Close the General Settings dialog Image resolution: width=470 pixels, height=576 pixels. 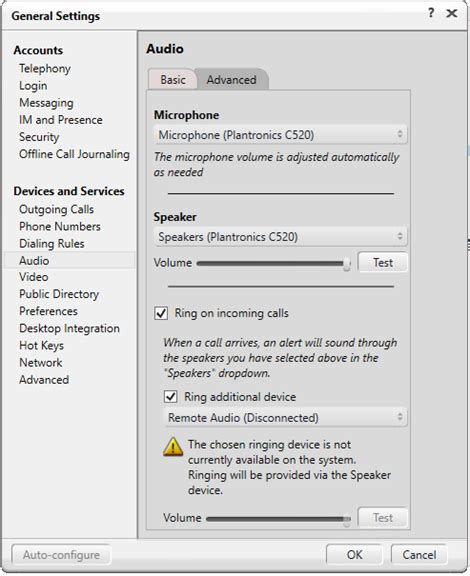(452, 14)
